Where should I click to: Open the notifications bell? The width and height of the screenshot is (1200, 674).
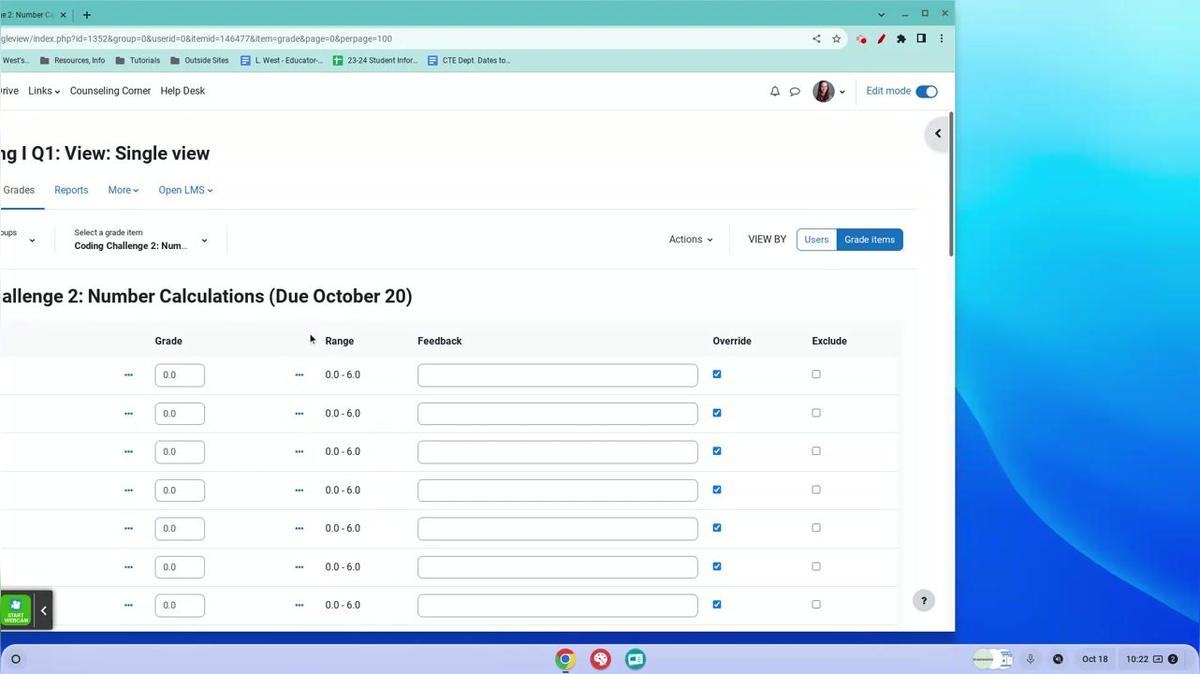tap(775, 91)
